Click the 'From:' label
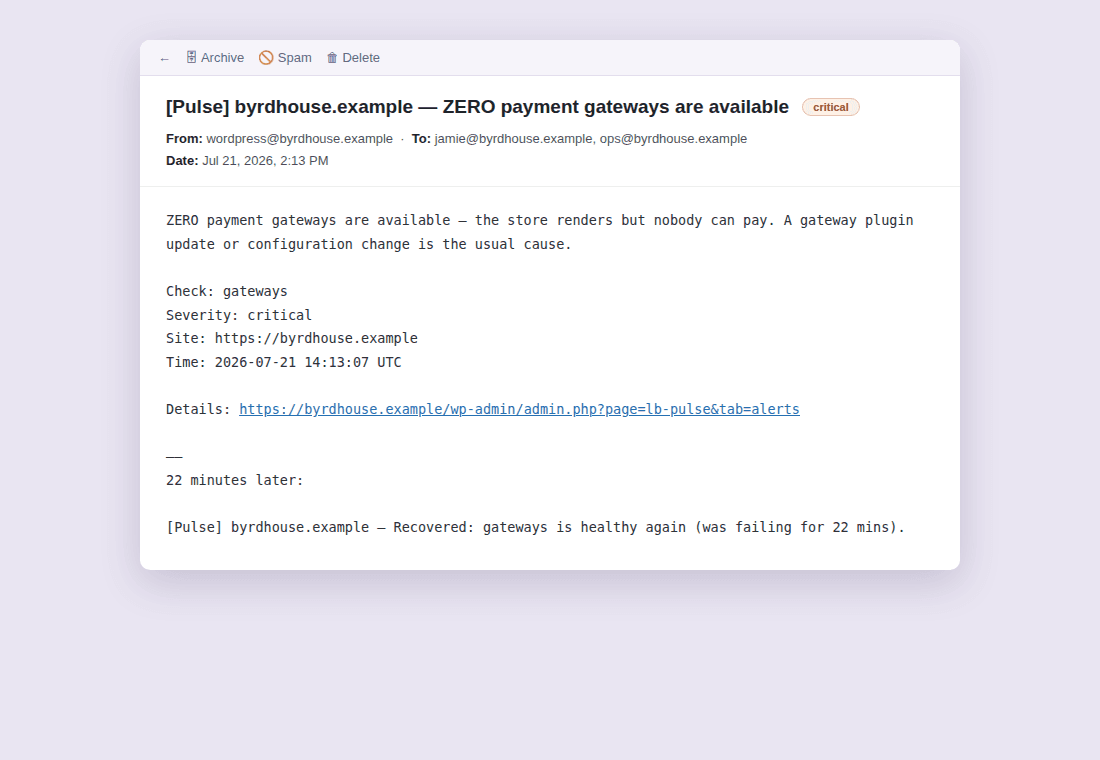 click(x=184, y=139)
